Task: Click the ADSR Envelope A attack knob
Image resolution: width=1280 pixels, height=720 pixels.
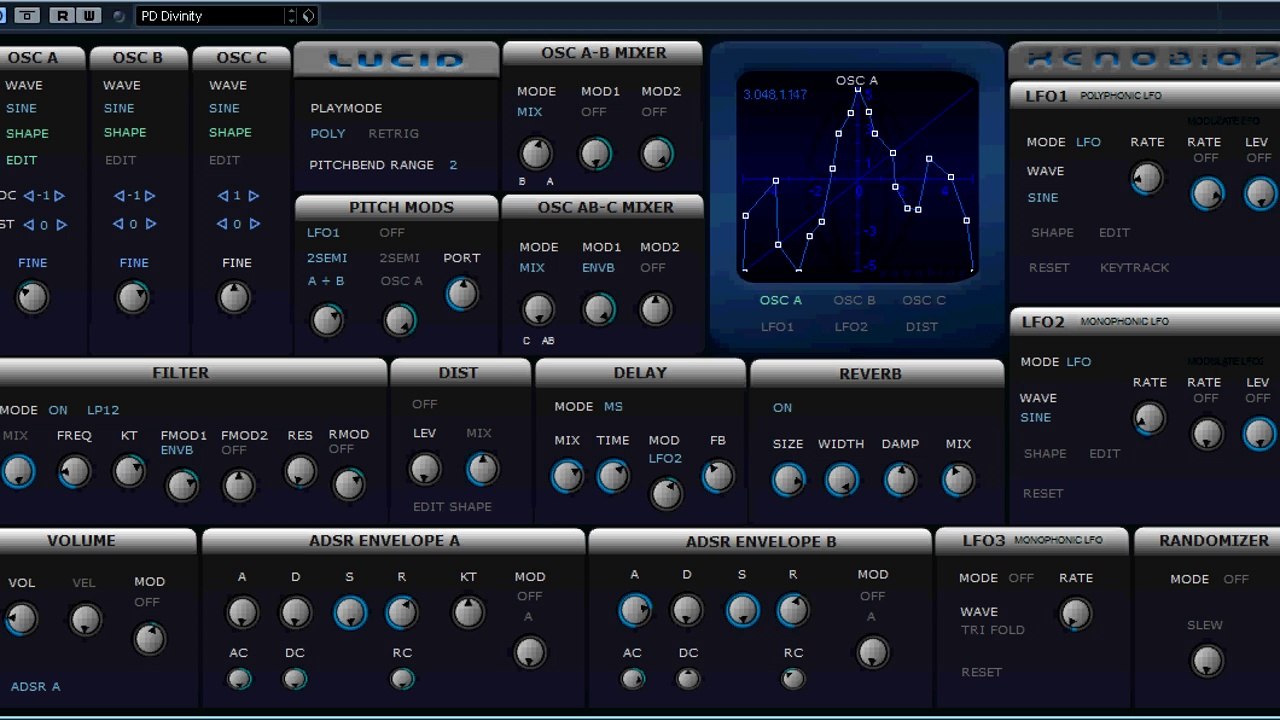Action: (x=242, y=613)
